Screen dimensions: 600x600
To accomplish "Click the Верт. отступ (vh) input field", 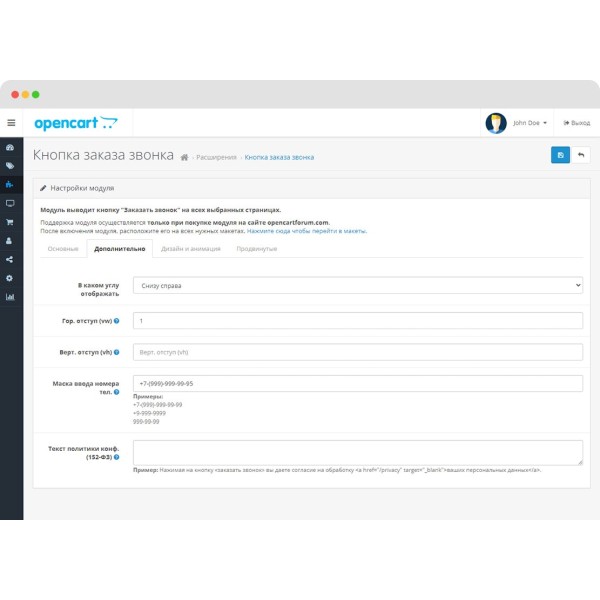I will [358, 352].
